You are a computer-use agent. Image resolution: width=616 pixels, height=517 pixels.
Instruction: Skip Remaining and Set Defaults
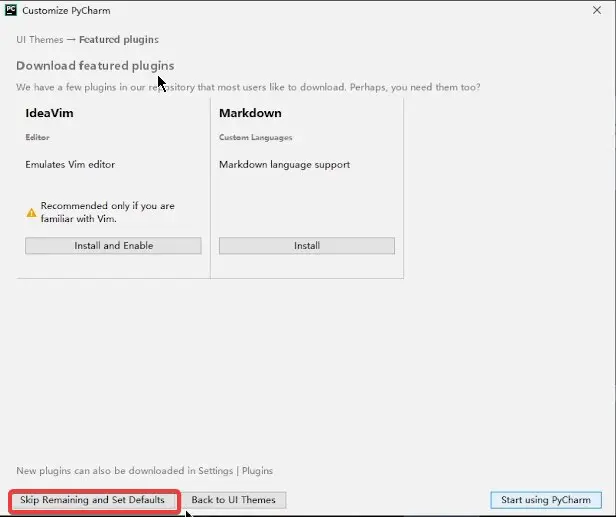coord(93,500)
